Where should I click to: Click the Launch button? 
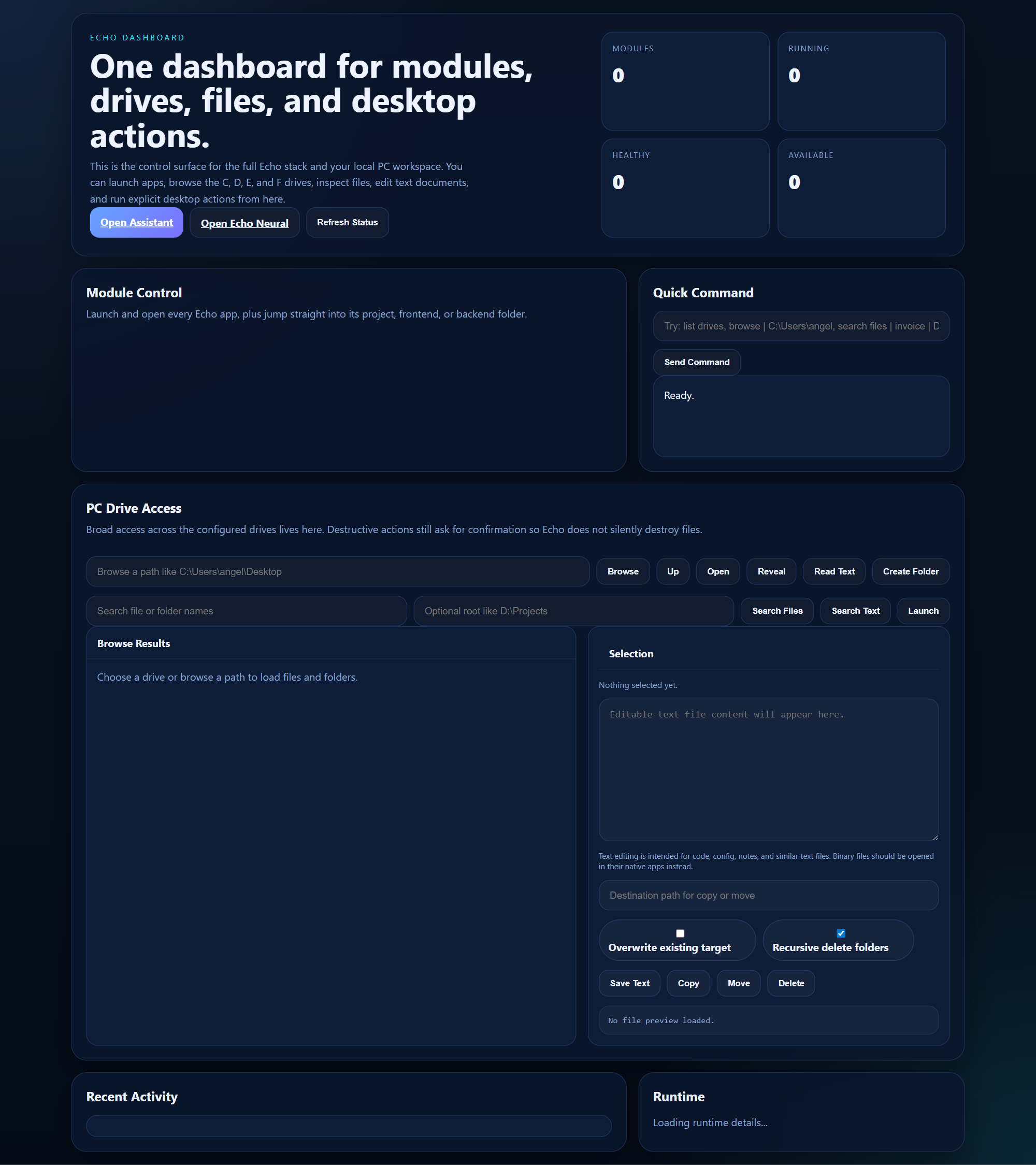coord(923,610)
